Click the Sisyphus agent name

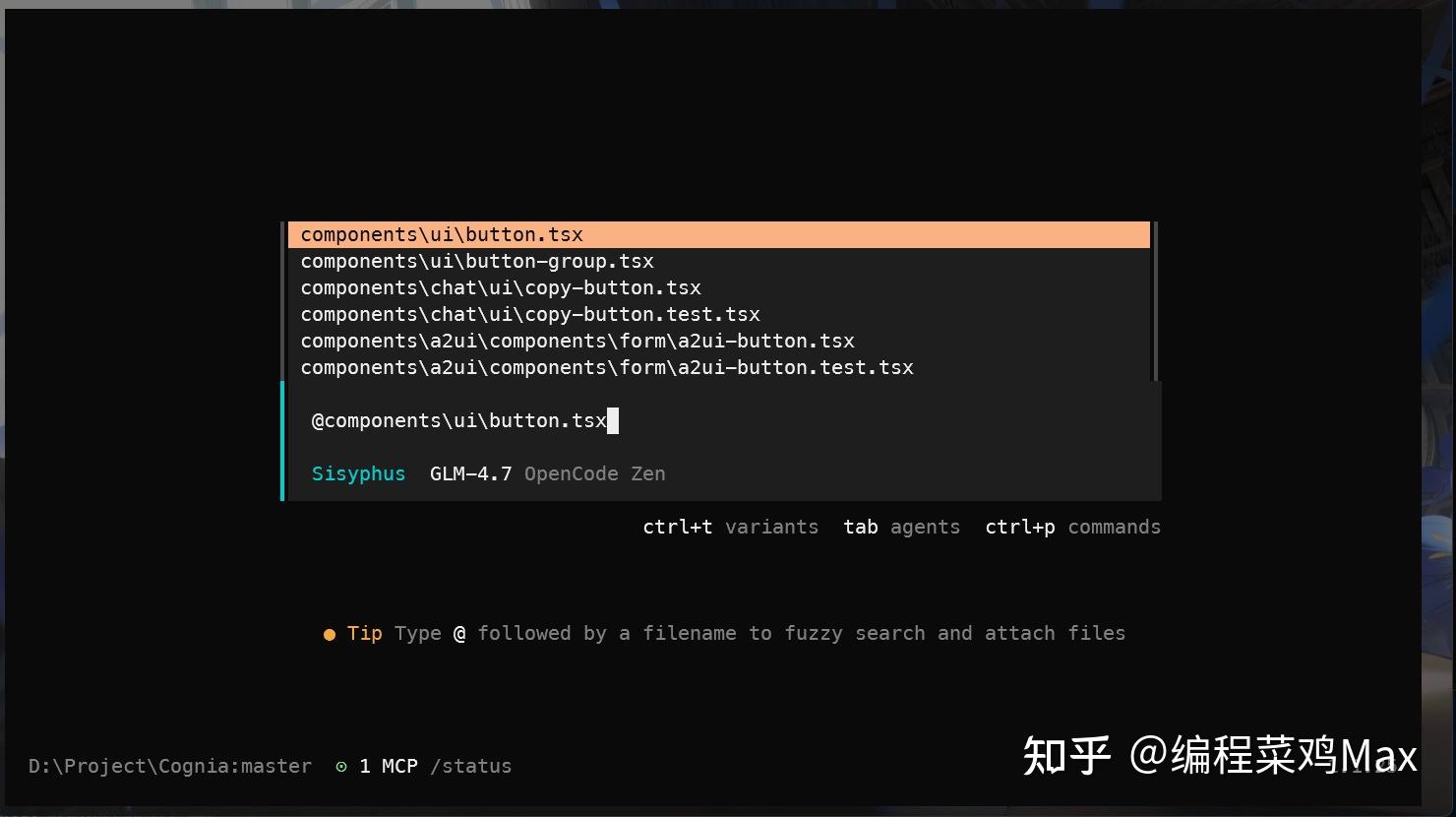(x=358, y=473)
